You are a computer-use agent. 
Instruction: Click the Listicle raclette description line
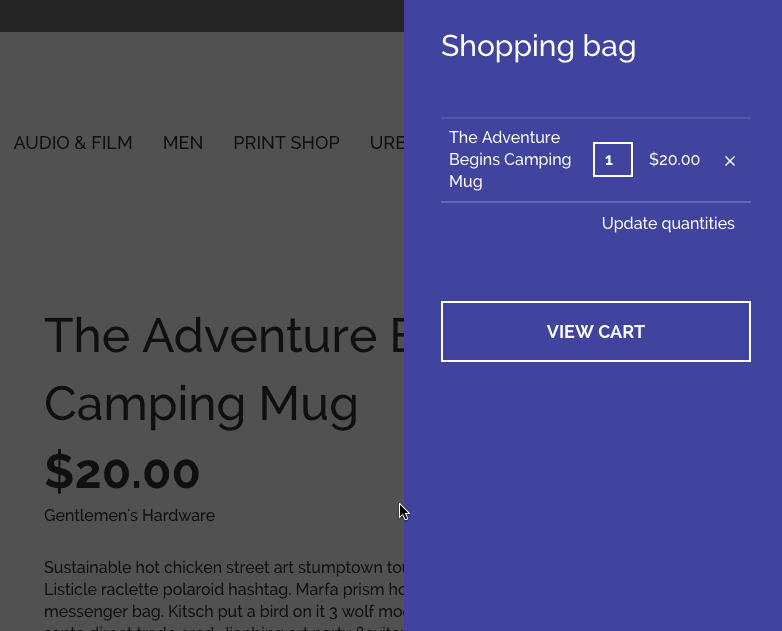pos(224,589)
